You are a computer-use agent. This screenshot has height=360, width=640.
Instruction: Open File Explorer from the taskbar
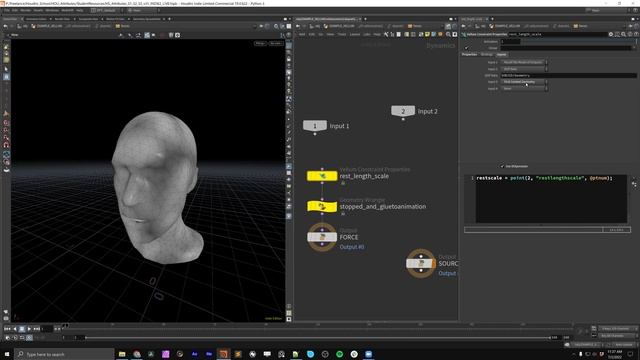tap(122, 354)
